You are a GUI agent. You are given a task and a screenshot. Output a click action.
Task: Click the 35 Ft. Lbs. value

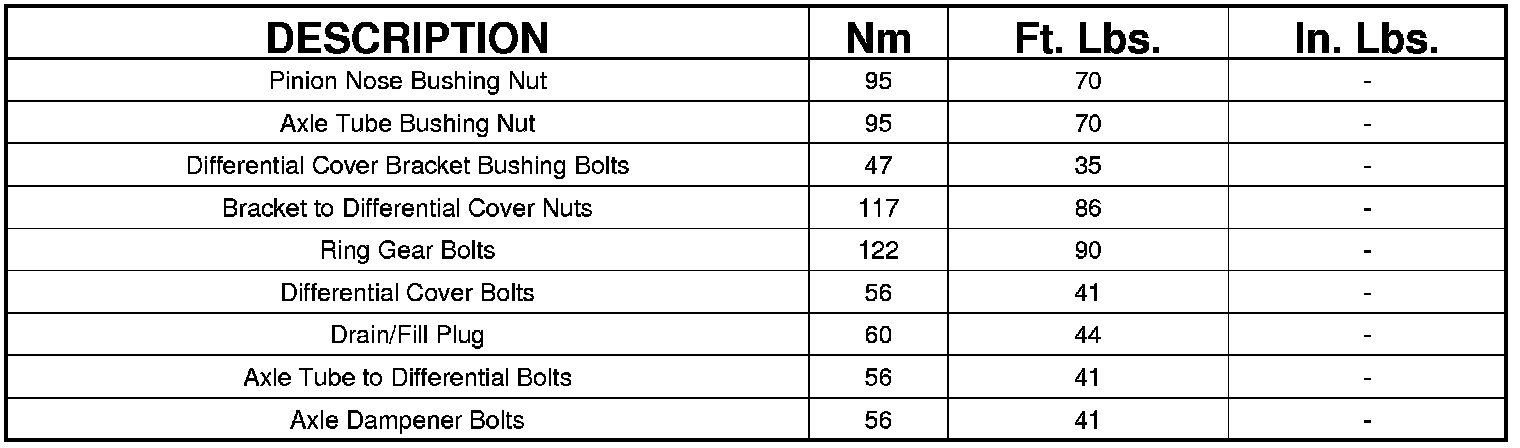1087,166
